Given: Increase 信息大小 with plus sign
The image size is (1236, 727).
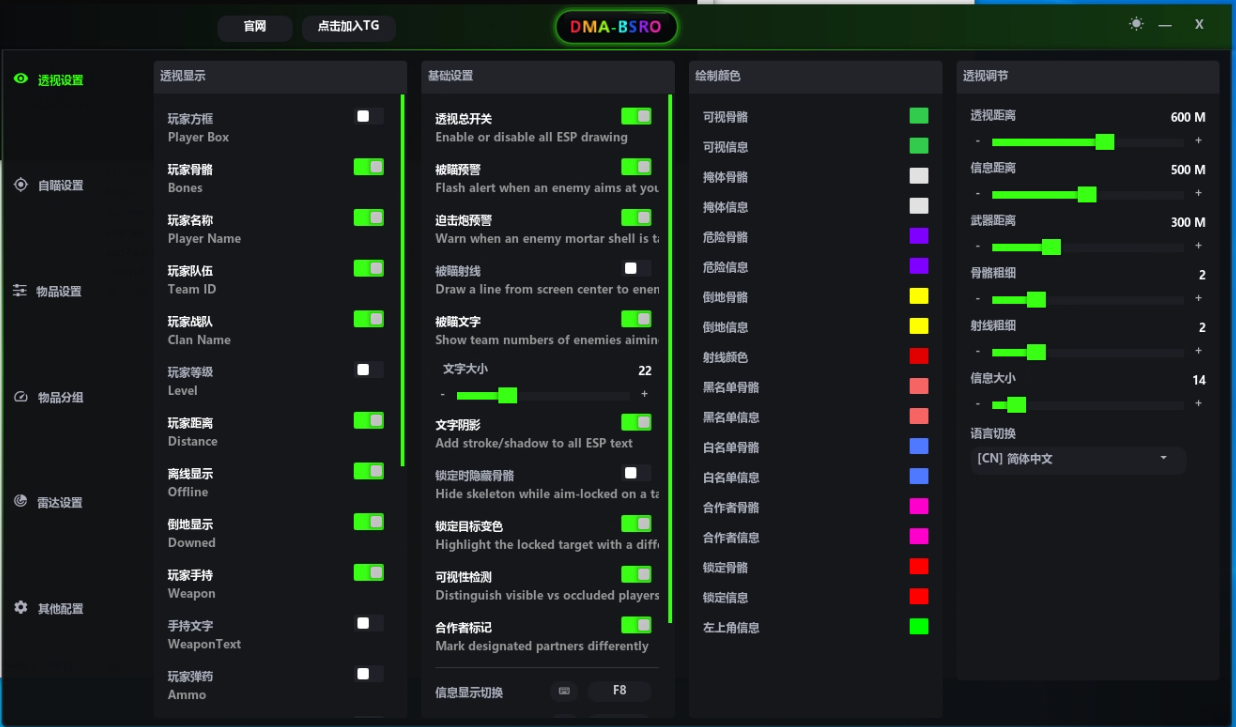Looking at the screenshot, I should pos(1198,404).
